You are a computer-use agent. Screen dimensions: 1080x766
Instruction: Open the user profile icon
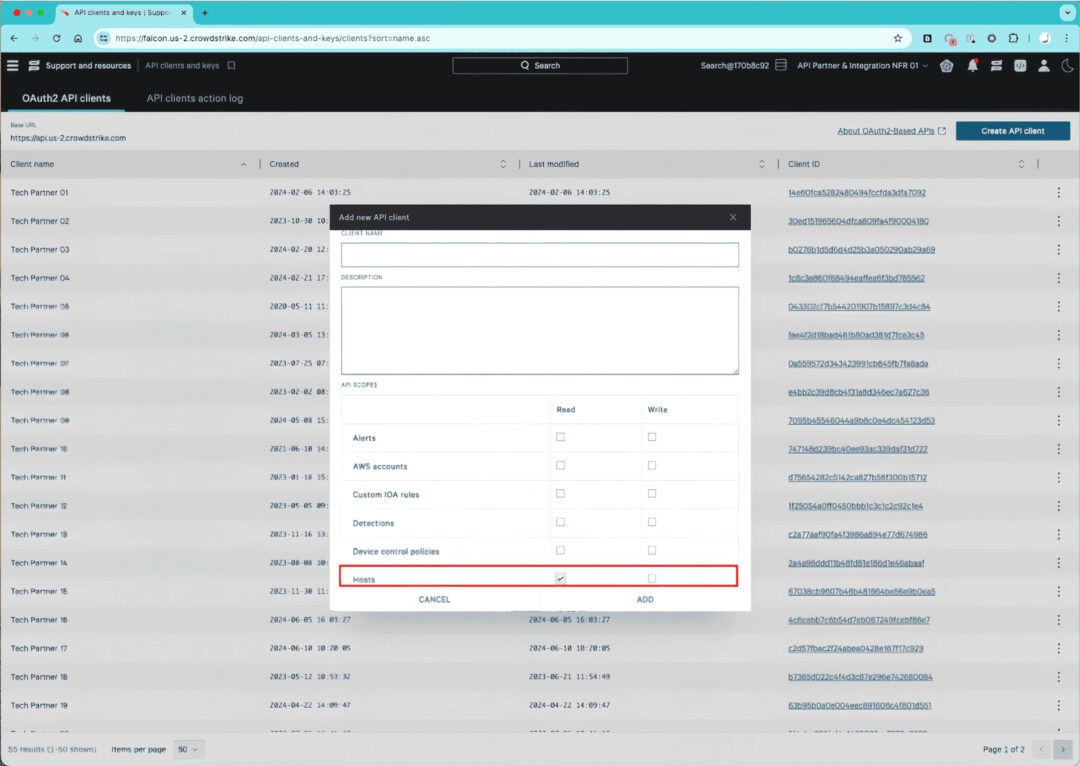coord(1043,65)
